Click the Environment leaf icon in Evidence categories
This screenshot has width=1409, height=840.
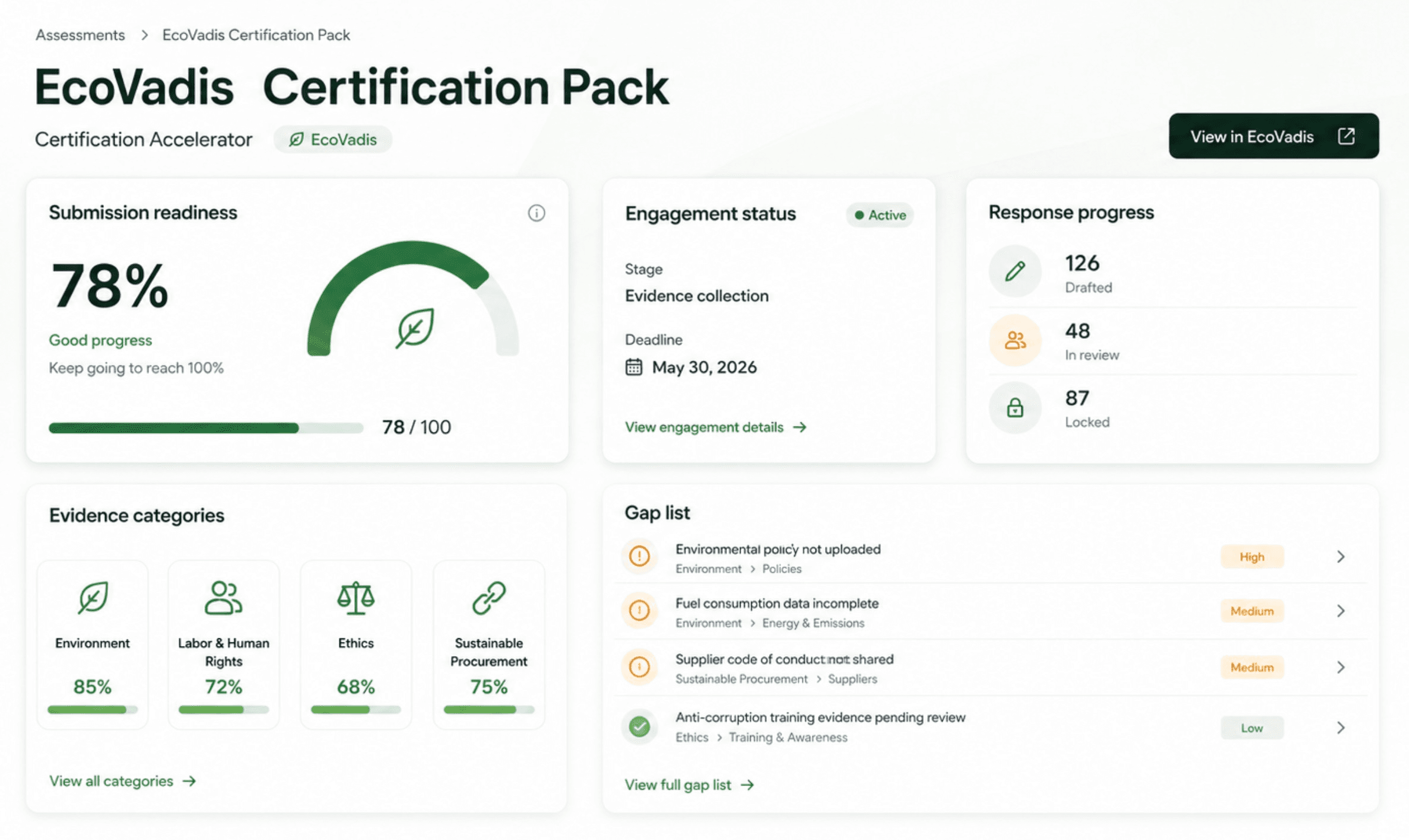pyautogui.click(x=93, y=597)
